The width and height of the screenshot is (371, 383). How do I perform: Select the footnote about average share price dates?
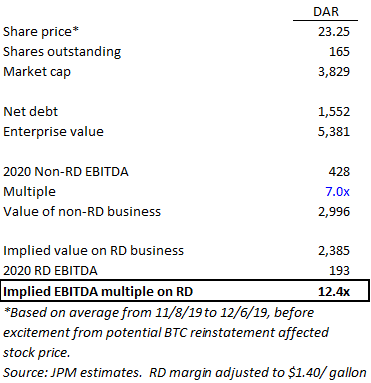(x=166, y=332)
